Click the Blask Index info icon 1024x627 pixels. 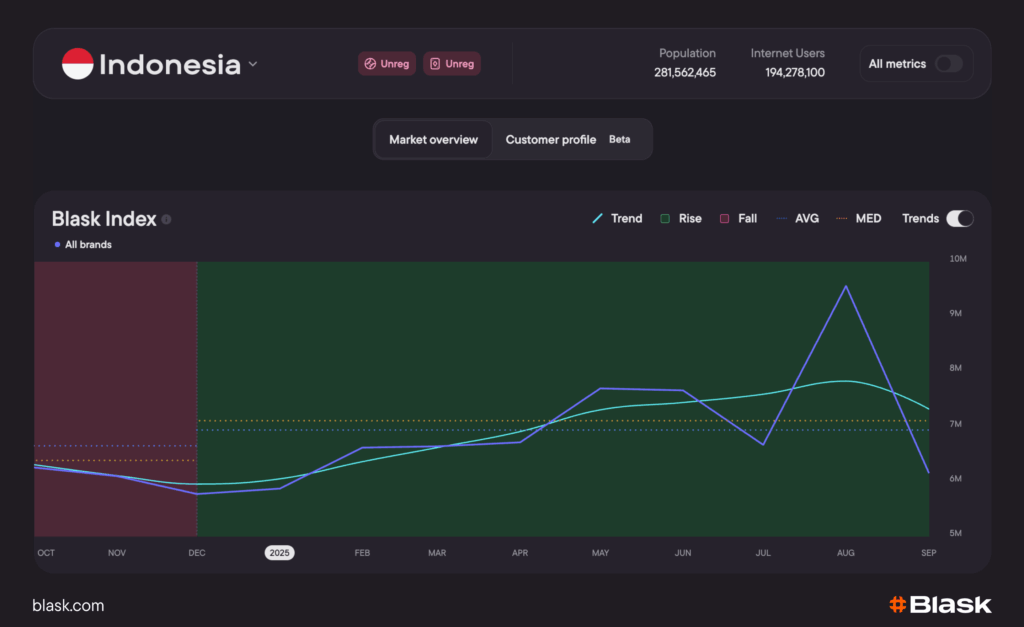coord(166,219)
